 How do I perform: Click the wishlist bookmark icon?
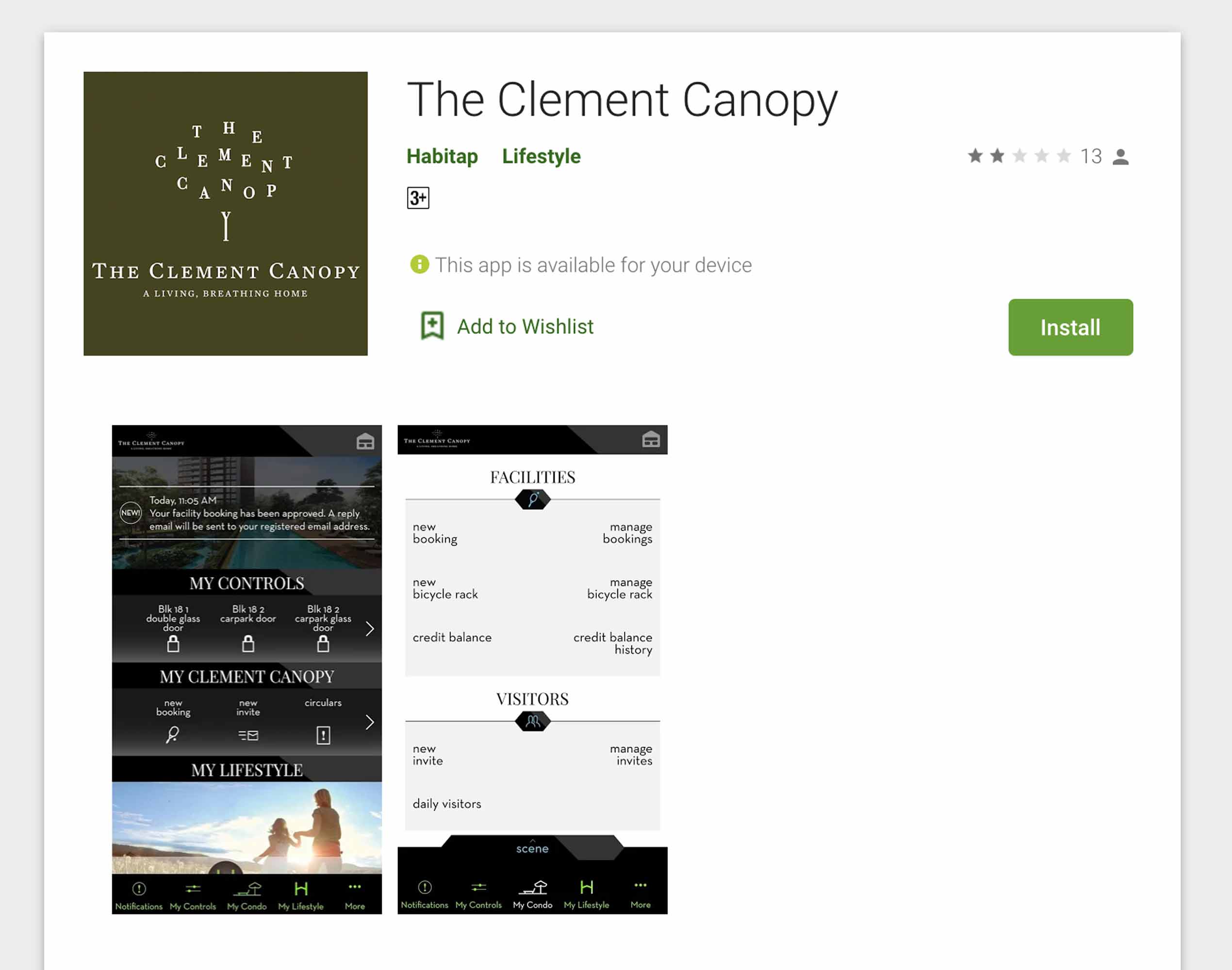432,326
